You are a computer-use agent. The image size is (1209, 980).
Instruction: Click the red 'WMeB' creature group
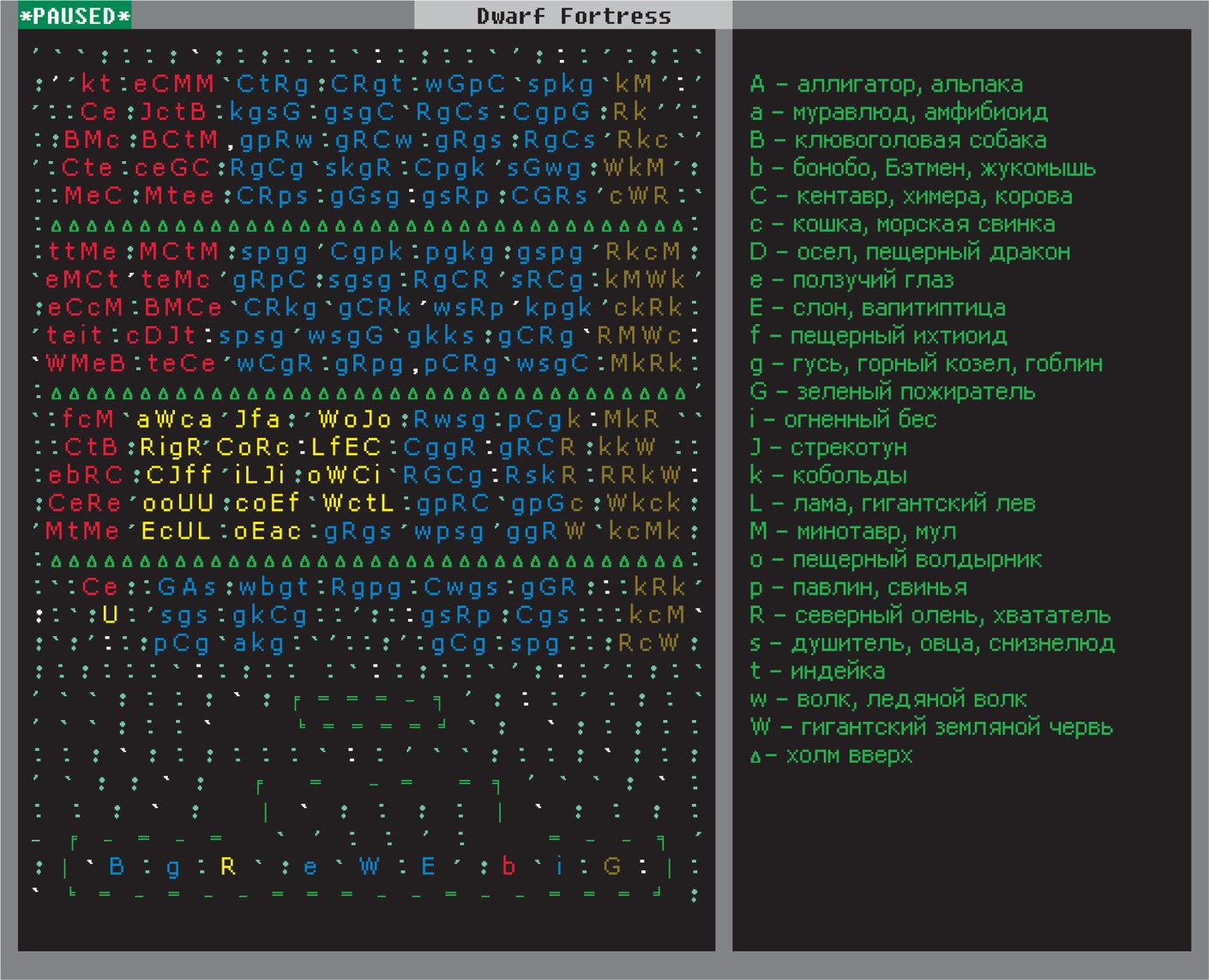[x=85, y=364]
